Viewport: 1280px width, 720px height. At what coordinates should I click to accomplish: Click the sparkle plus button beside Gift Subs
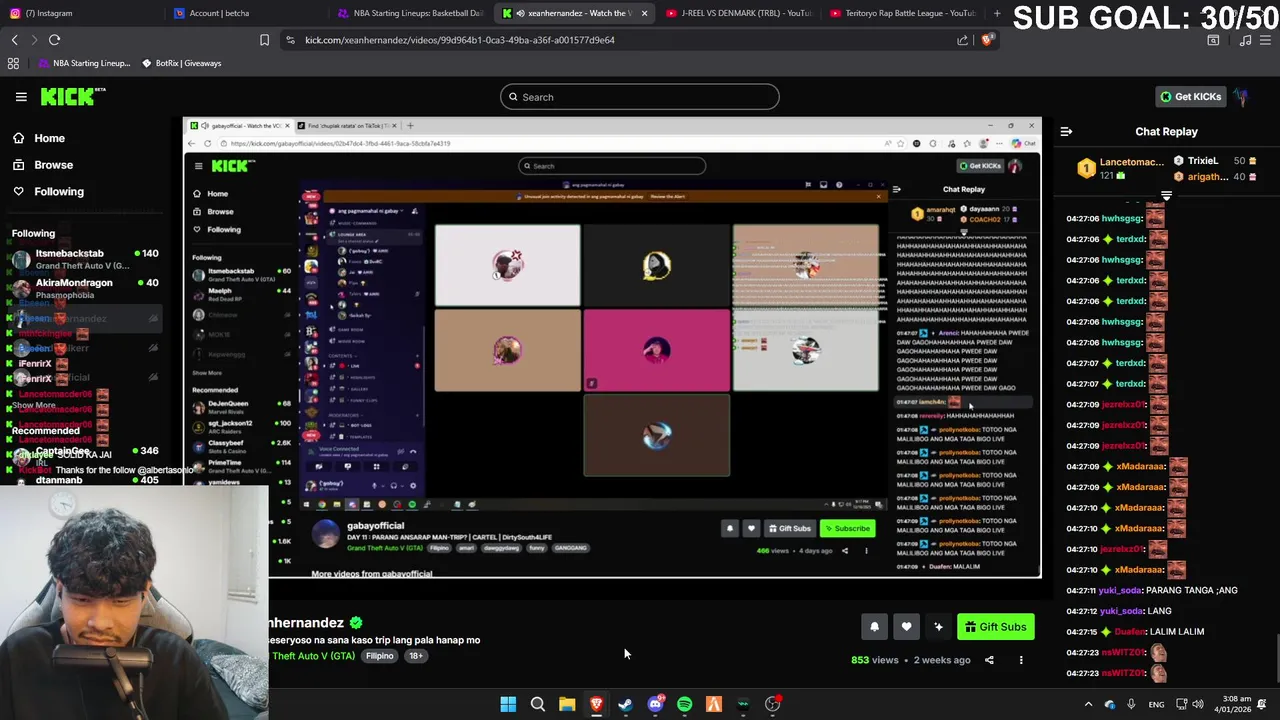(x=938, y=627)
